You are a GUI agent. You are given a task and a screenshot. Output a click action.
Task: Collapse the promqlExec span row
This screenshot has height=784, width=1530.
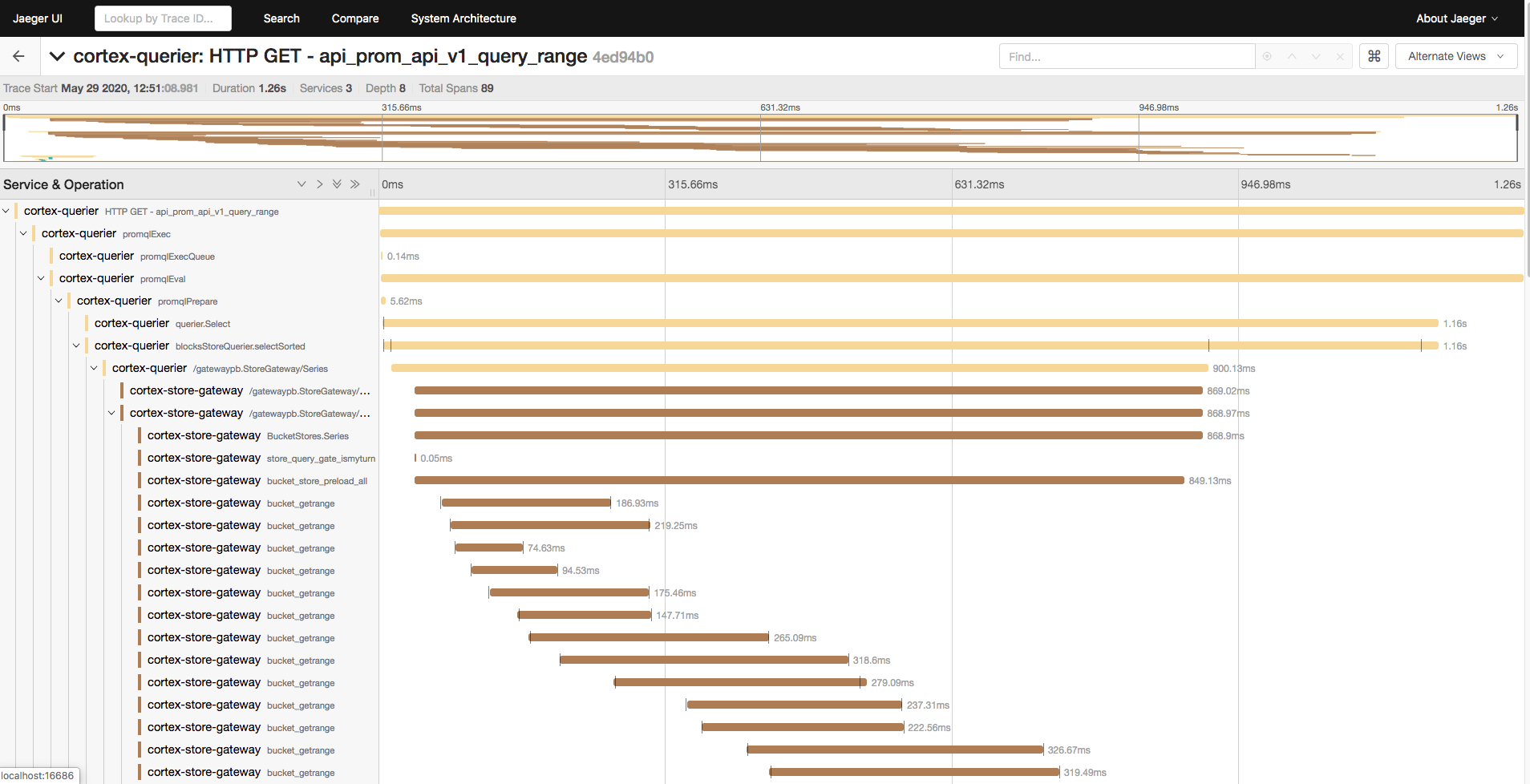tap(24, 233)
